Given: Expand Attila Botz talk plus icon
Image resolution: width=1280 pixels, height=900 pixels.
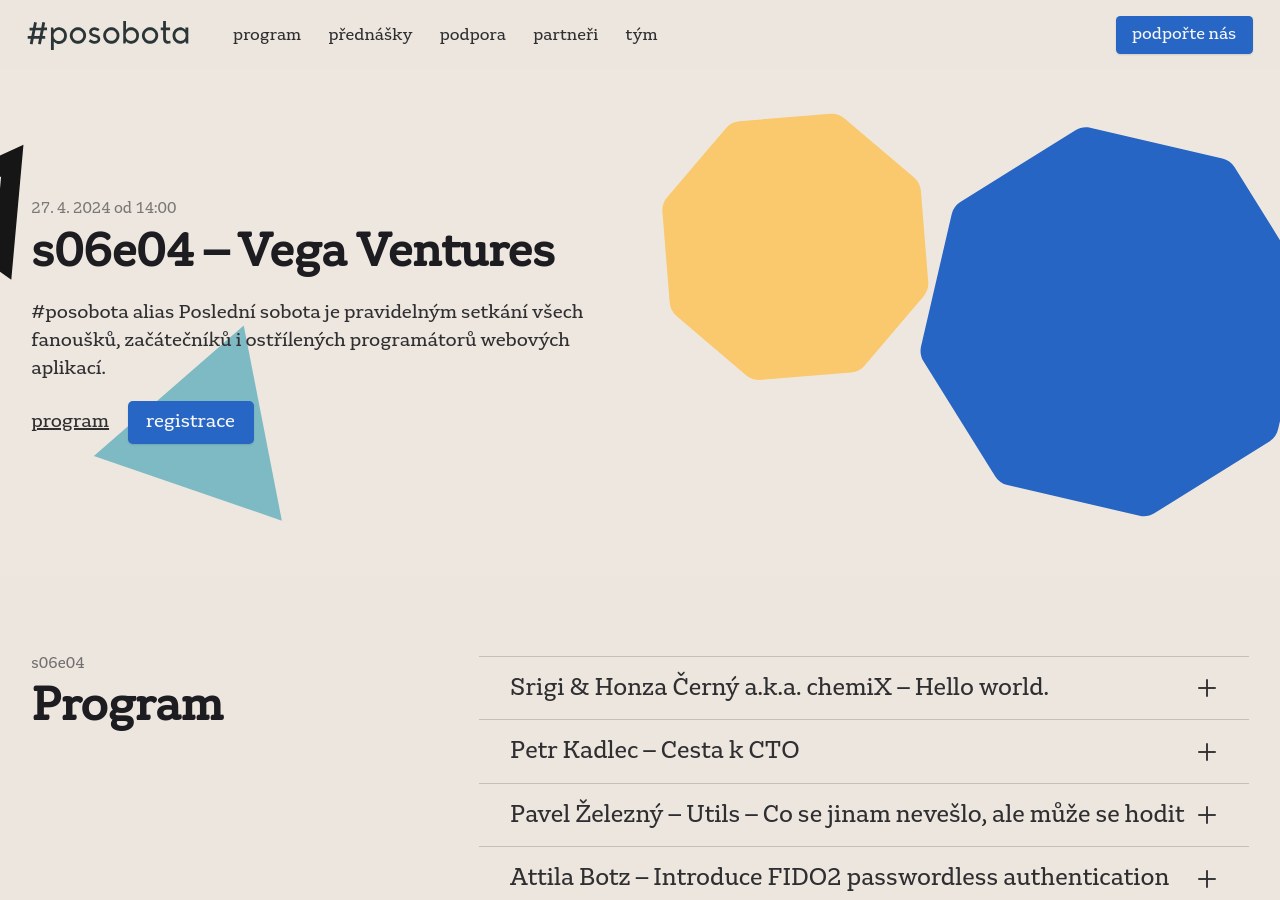Looking at the screenshot, I should 1206,879.
